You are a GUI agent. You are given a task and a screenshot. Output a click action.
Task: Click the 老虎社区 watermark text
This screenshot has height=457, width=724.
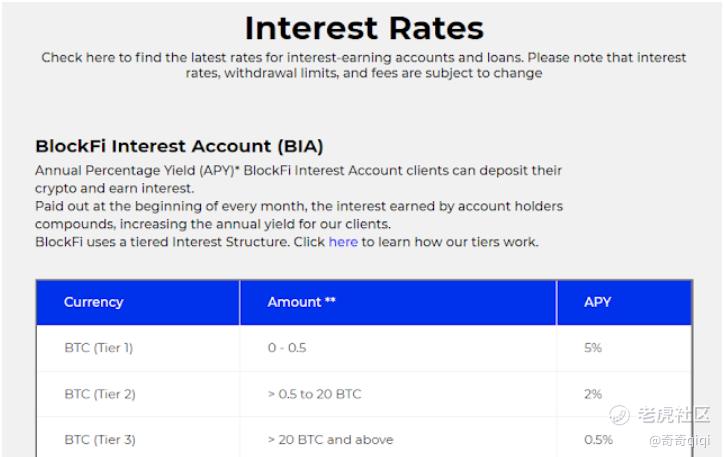point(674,415)
